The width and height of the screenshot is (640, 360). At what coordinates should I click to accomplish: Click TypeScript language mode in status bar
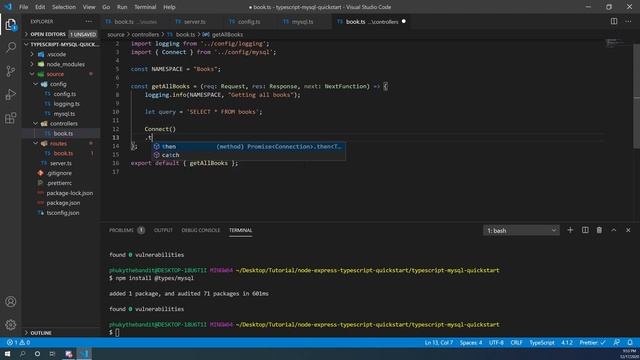pos(542,342)
